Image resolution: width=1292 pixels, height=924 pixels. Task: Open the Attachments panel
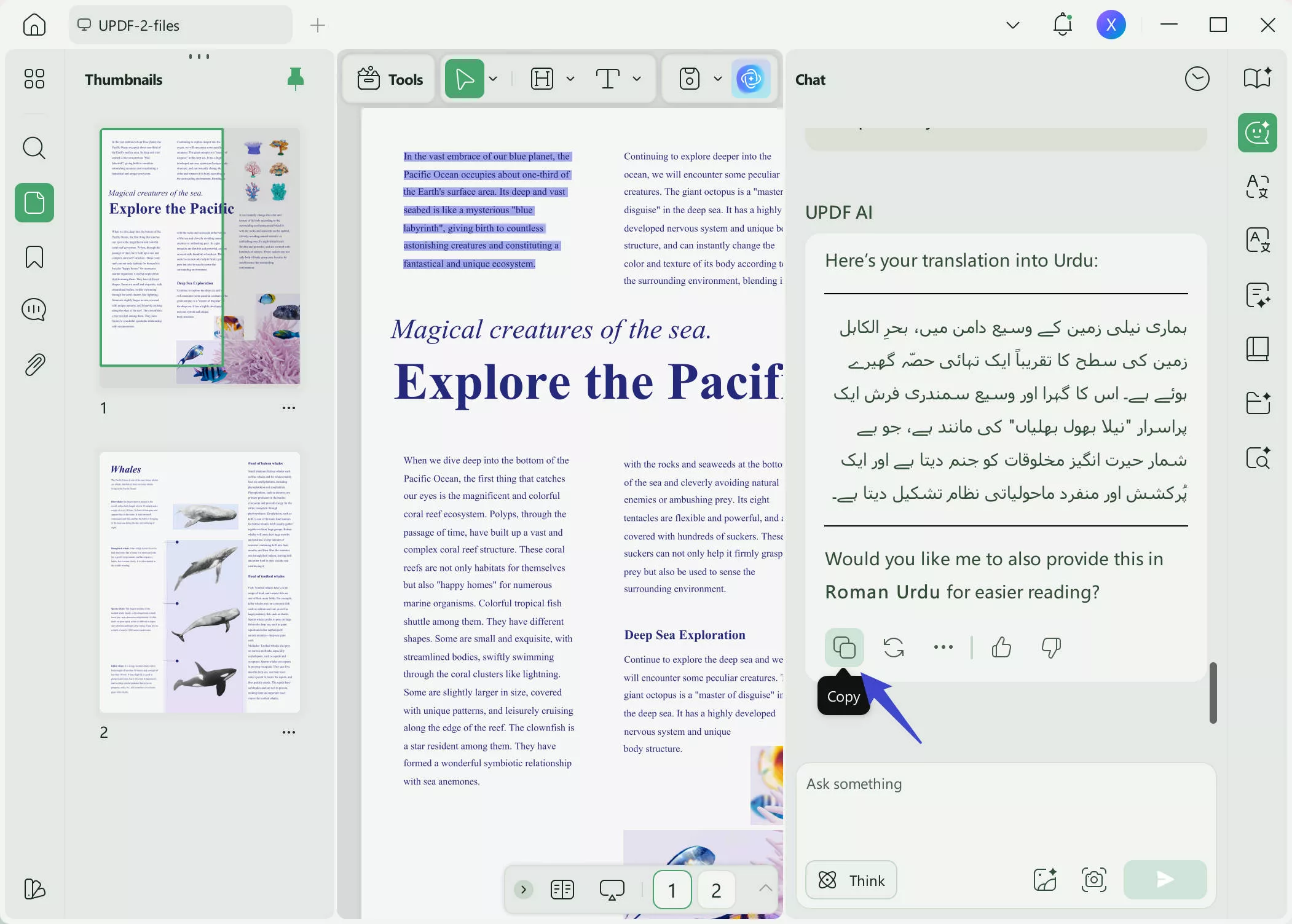click(34, 364)
